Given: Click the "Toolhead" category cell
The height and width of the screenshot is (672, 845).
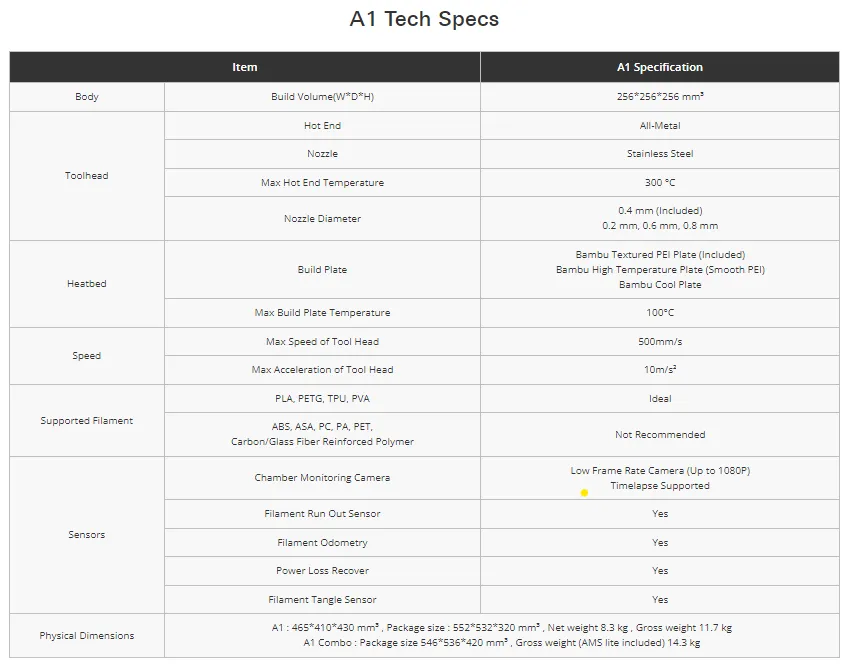Looking at the screenshot, I should 87,176.
